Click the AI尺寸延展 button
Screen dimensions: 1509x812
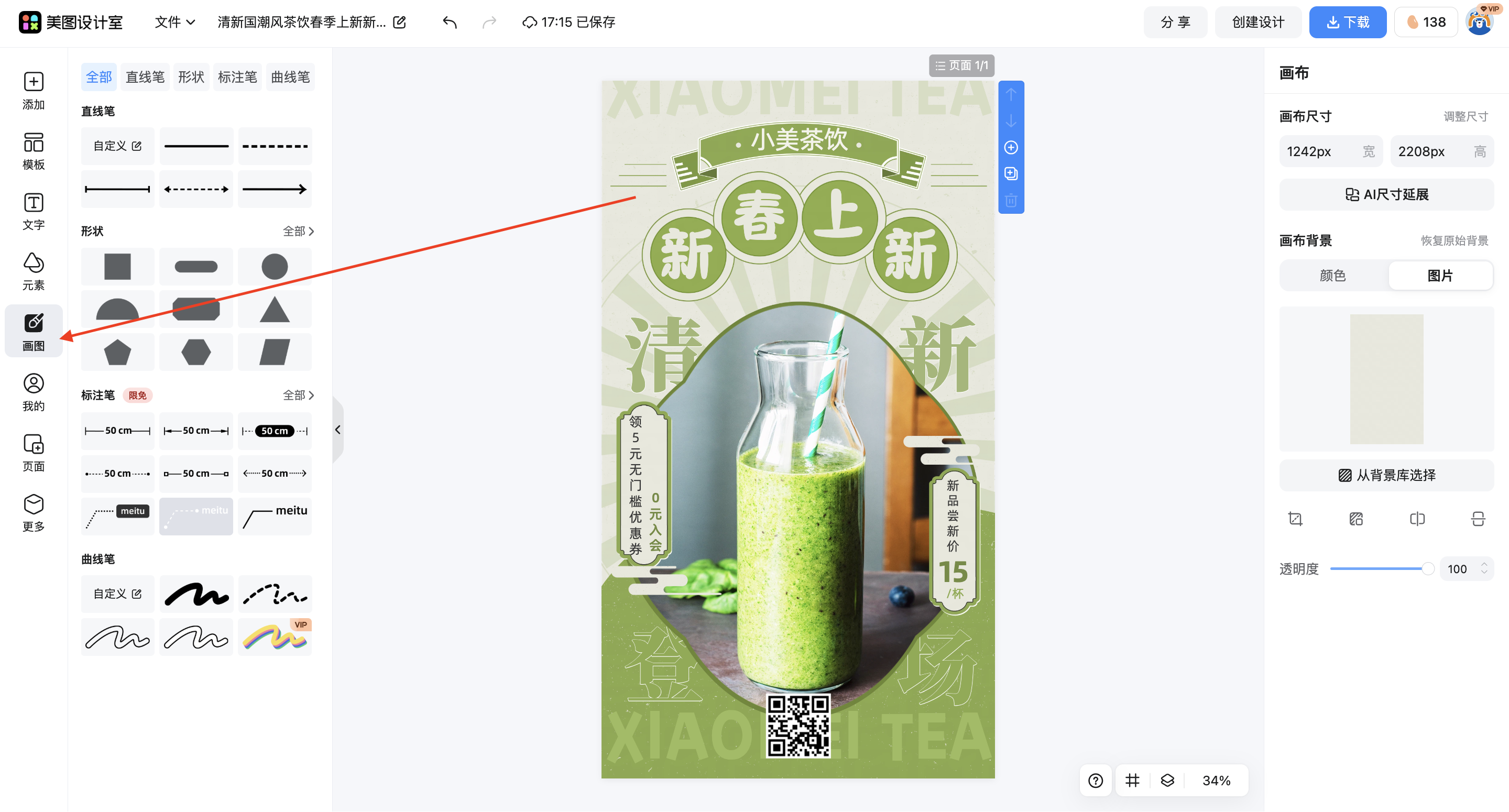point(1386,194)
